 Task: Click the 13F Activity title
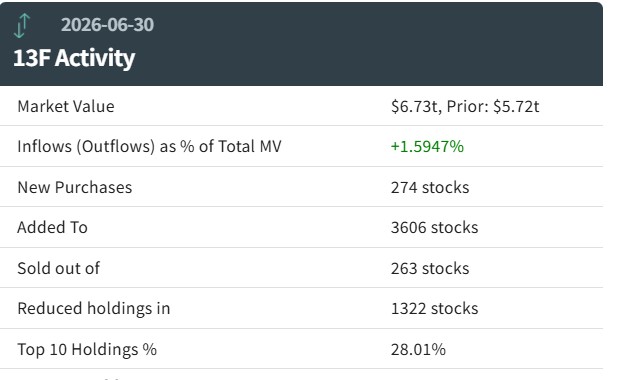pos(74,58)
